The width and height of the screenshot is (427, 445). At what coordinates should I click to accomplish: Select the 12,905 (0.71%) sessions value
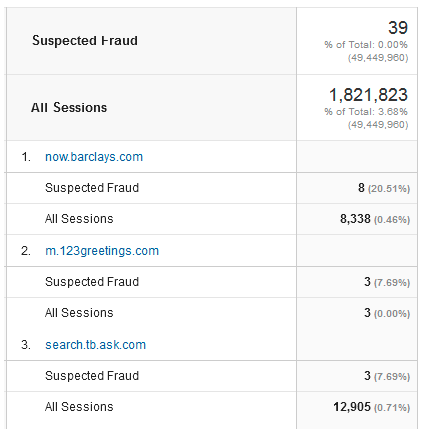372,407
